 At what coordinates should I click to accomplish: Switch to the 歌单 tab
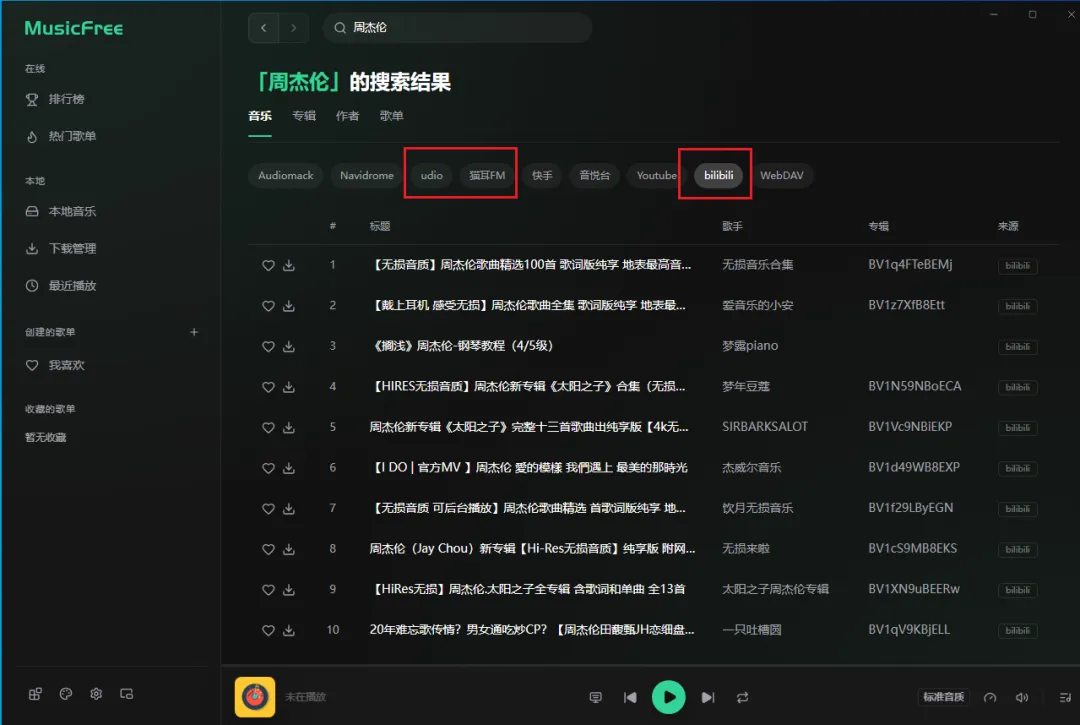click(x=391, y=116)
